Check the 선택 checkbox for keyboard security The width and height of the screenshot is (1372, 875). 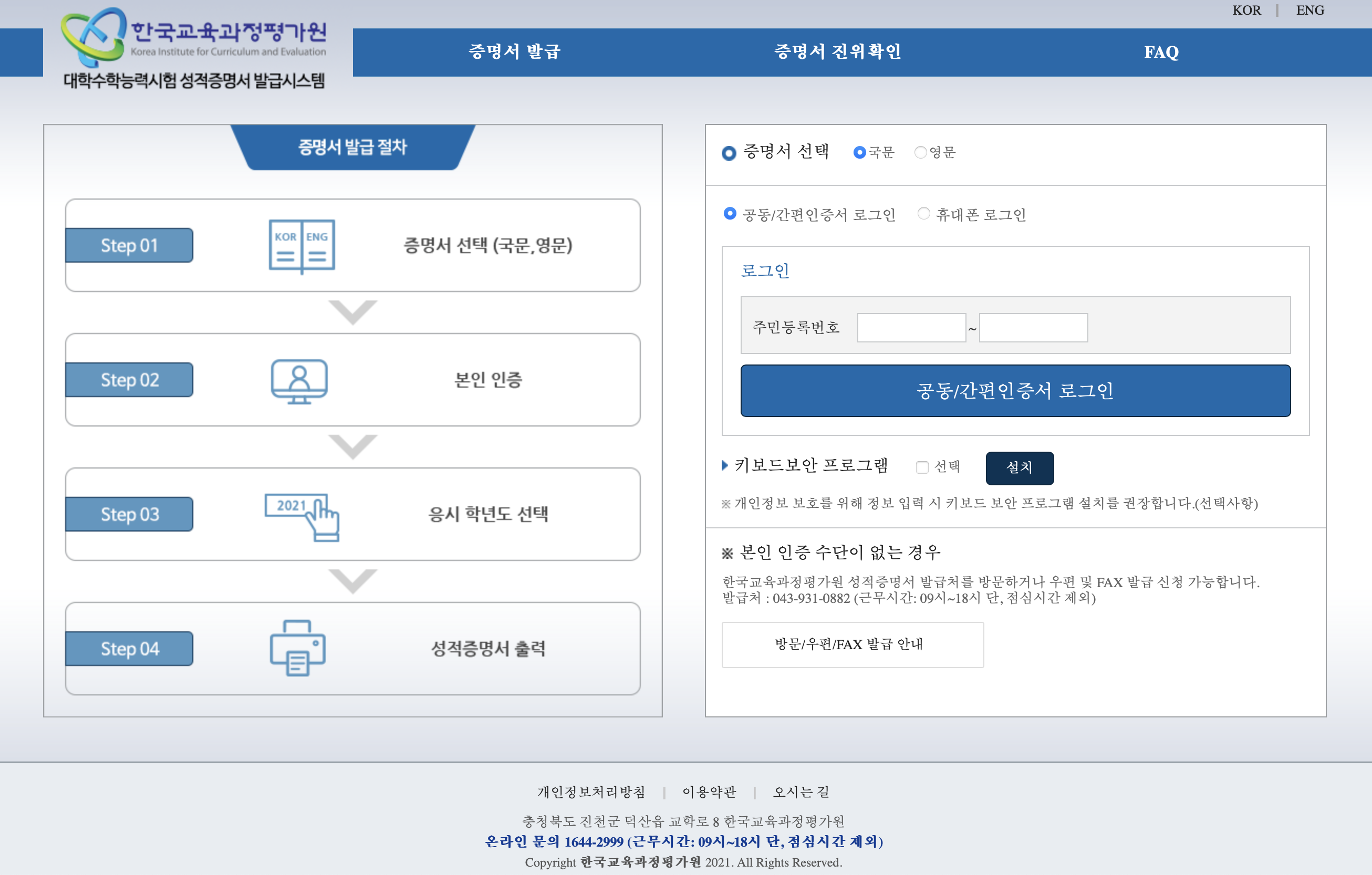(921, 467)
